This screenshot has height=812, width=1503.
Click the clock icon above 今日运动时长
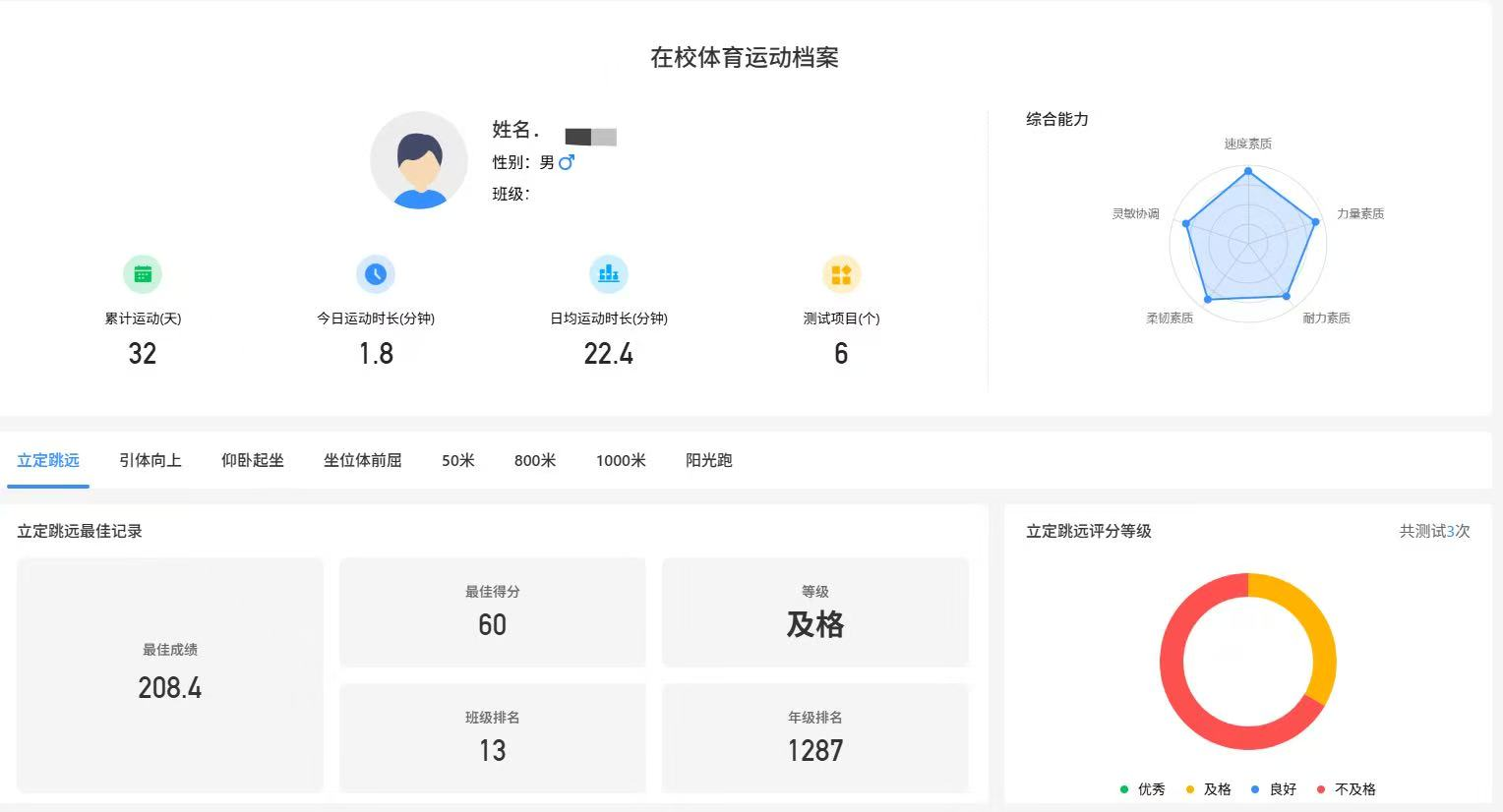click(376, 273)
